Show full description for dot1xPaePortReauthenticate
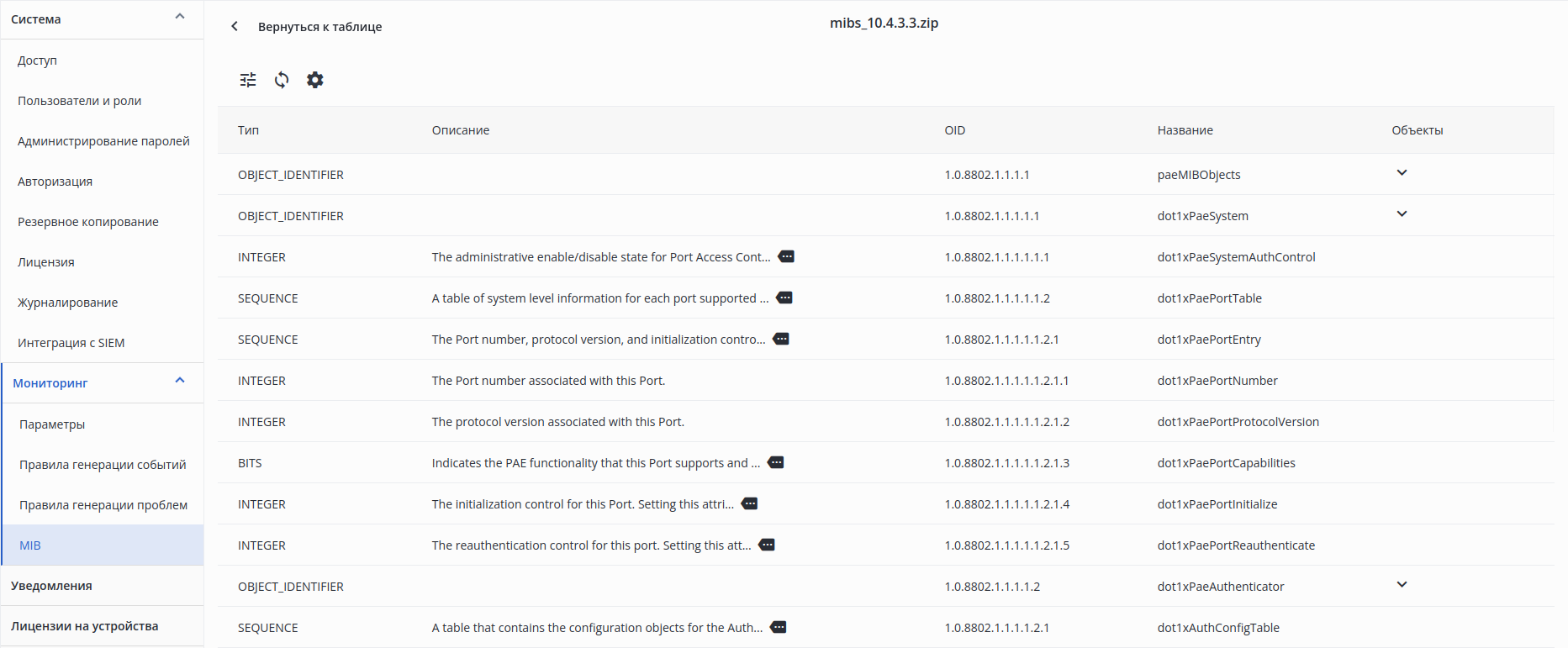The width and height of the screenshot is (1568, 648). [x=767, y=545]
